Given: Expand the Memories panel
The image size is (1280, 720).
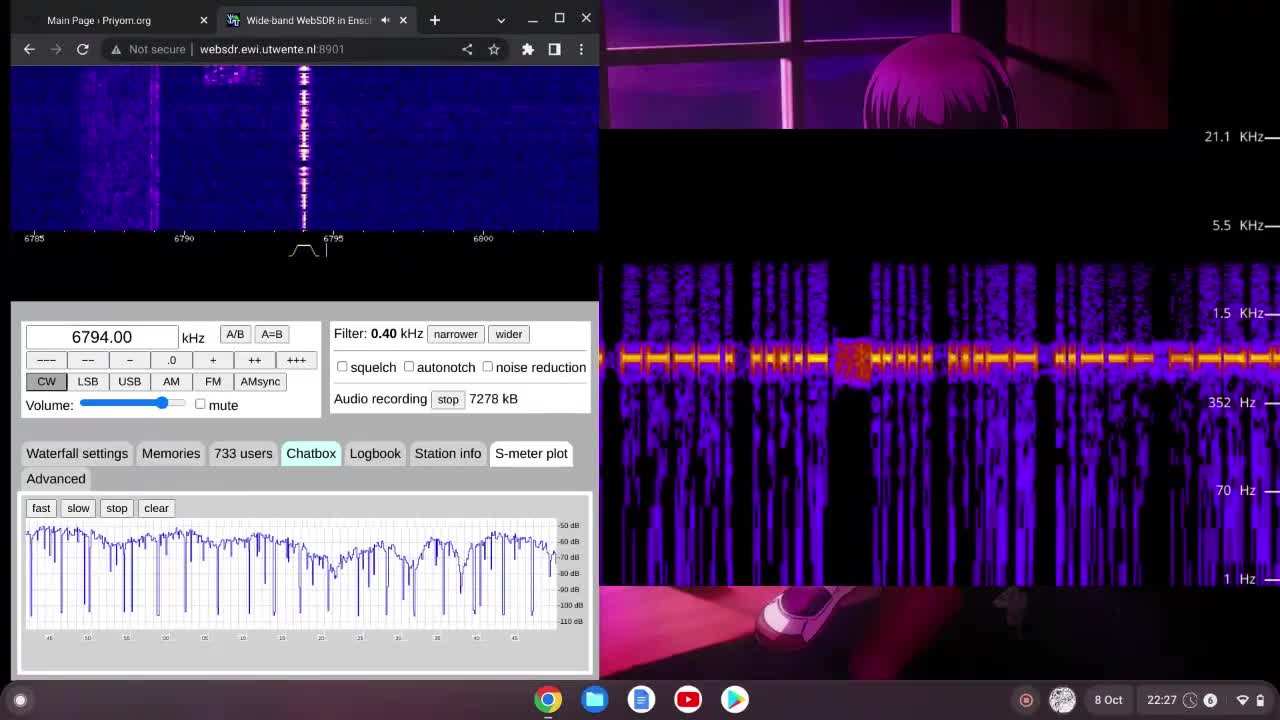Looking at the screenshot, I should tap(171, 453).
